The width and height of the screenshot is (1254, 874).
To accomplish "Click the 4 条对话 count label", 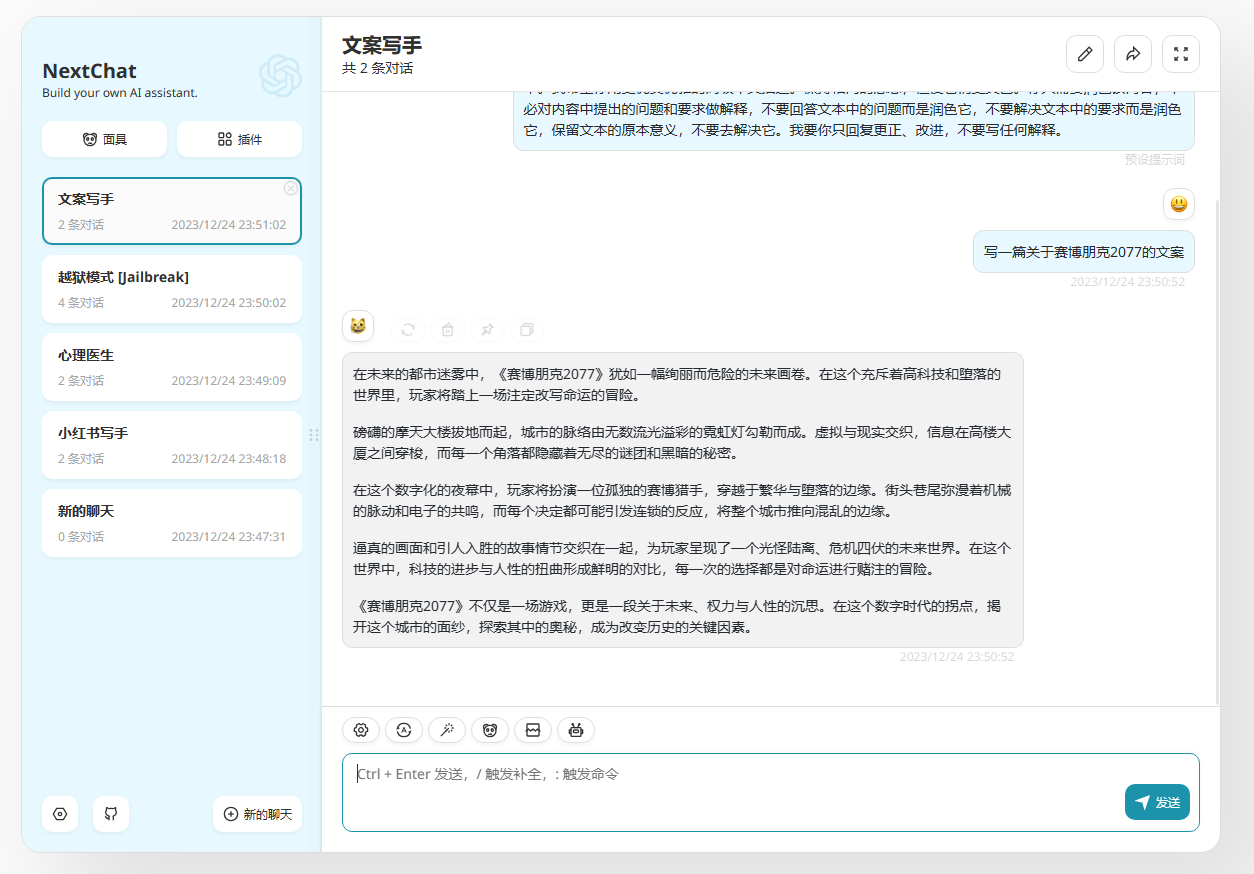I will pos(81,303).
